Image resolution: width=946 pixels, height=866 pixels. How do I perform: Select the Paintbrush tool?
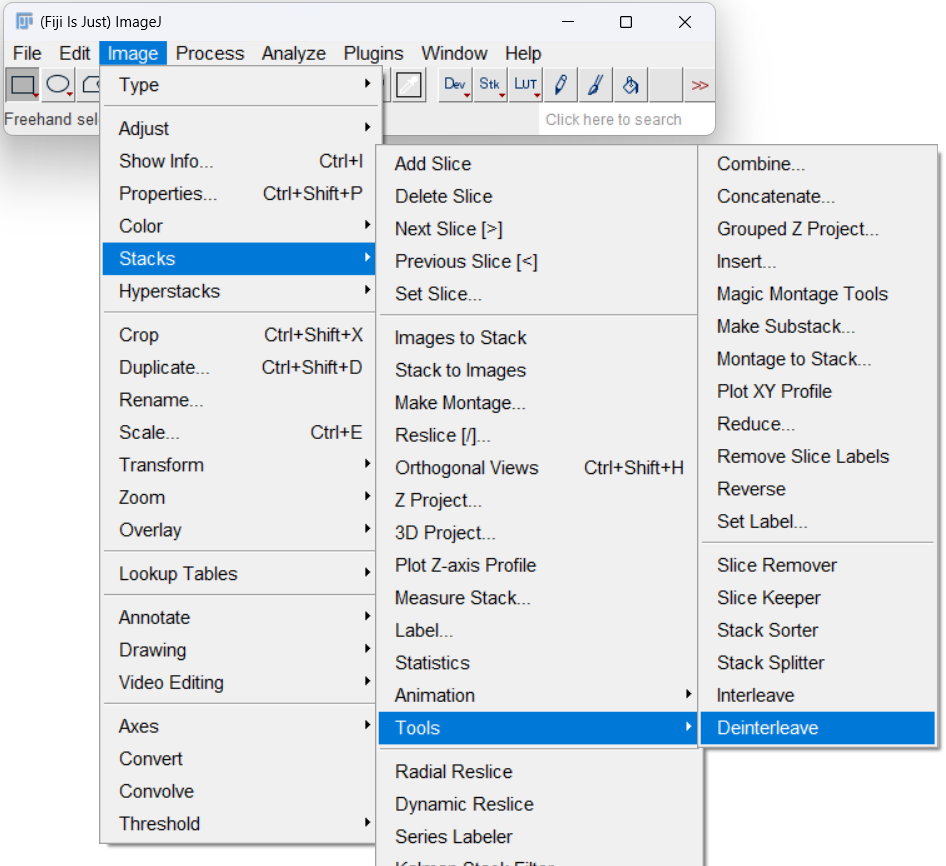(595, 85)
